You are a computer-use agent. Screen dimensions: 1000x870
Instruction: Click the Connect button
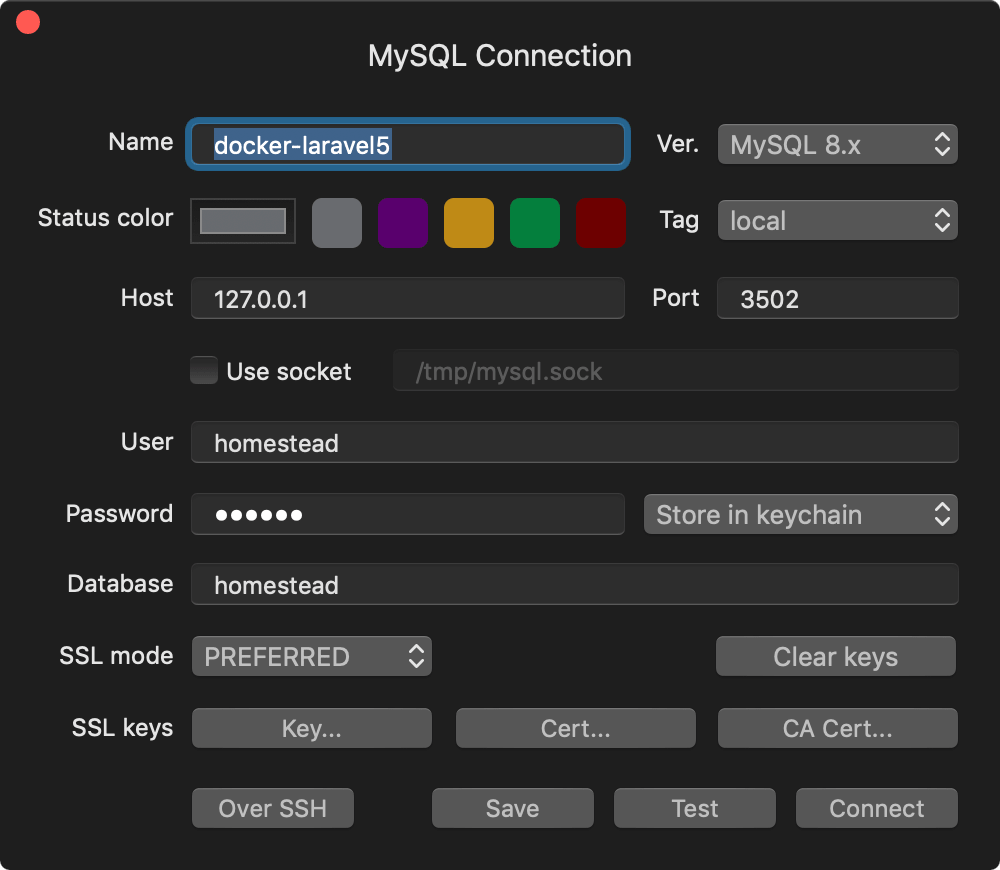point(876,808)
